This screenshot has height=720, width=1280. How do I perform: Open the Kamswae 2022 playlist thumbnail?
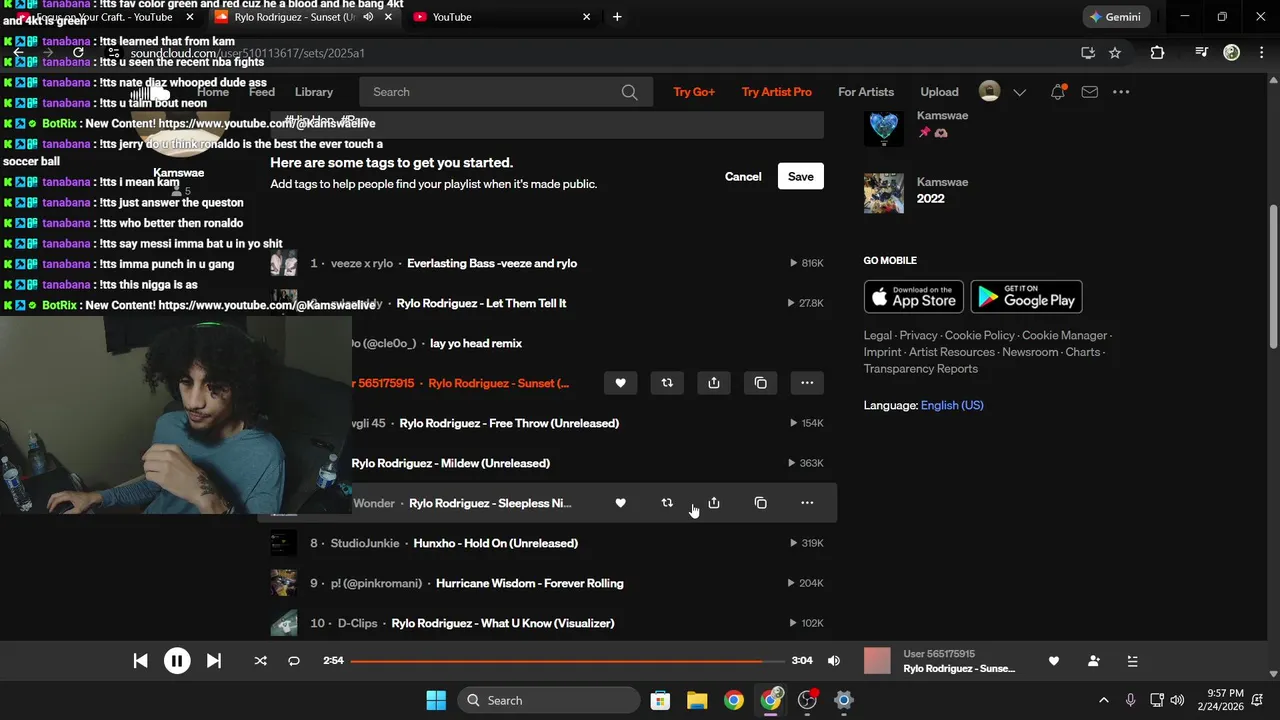[x=884, y=194]
